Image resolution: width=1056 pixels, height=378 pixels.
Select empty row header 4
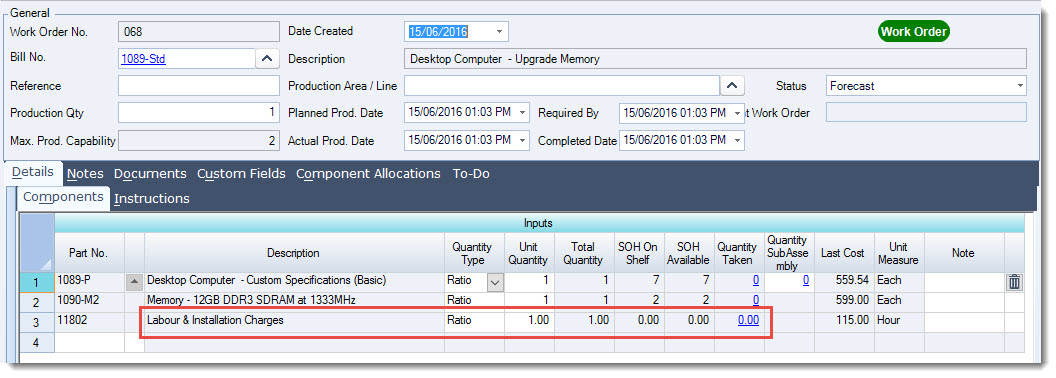[x=36, y=342]
